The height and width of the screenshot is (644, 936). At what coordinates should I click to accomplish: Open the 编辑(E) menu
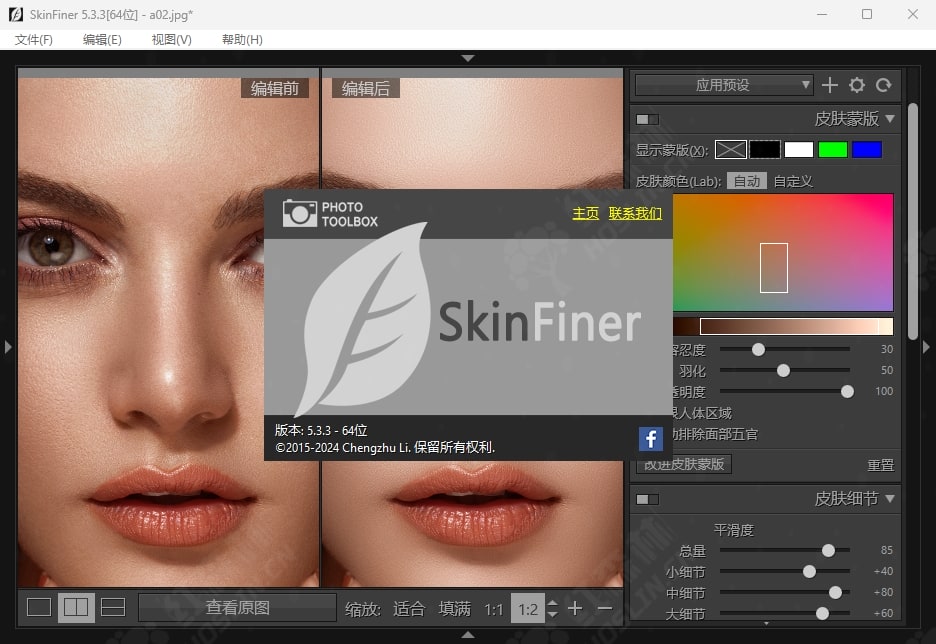point(102,39)
